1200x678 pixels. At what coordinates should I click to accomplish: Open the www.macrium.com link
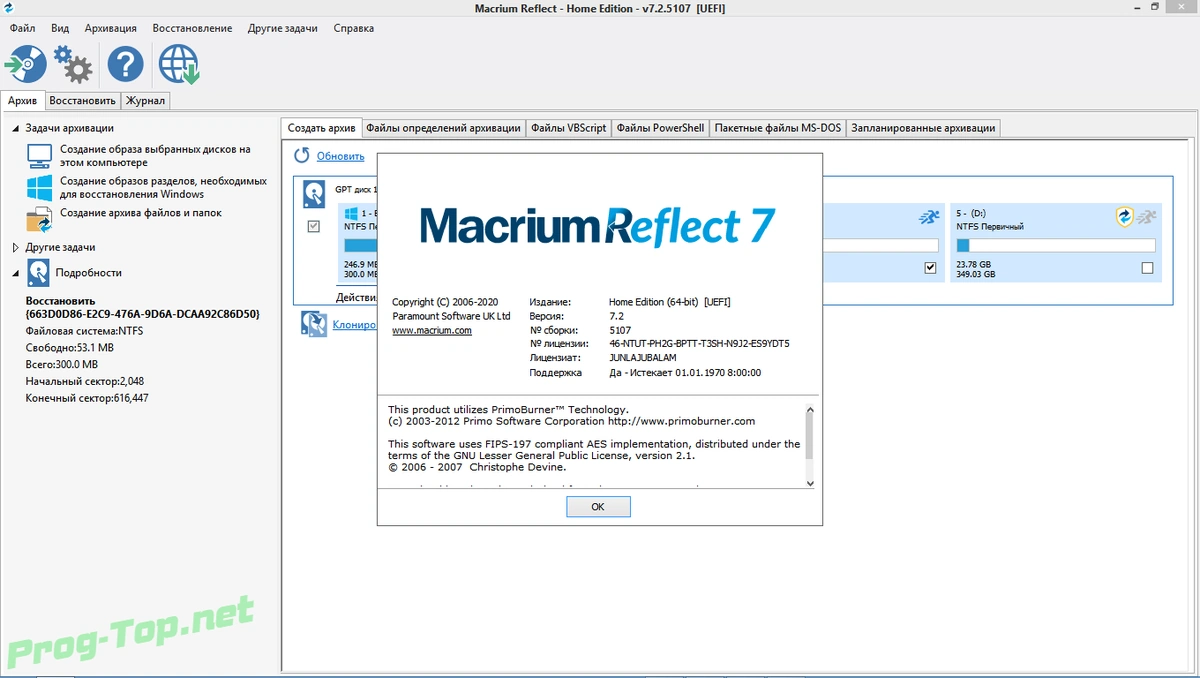(x=432, y=330)
